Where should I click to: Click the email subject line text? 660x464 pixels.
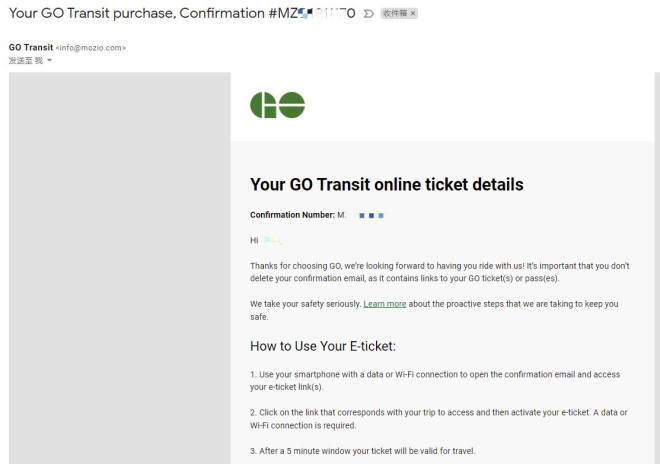click(x=182, y=13)
